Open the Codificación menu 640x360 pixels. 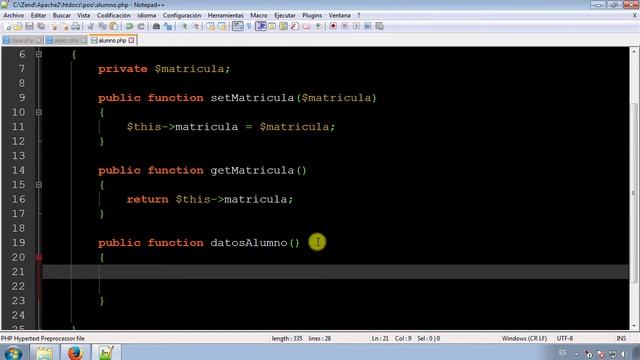tap(114, 16)
